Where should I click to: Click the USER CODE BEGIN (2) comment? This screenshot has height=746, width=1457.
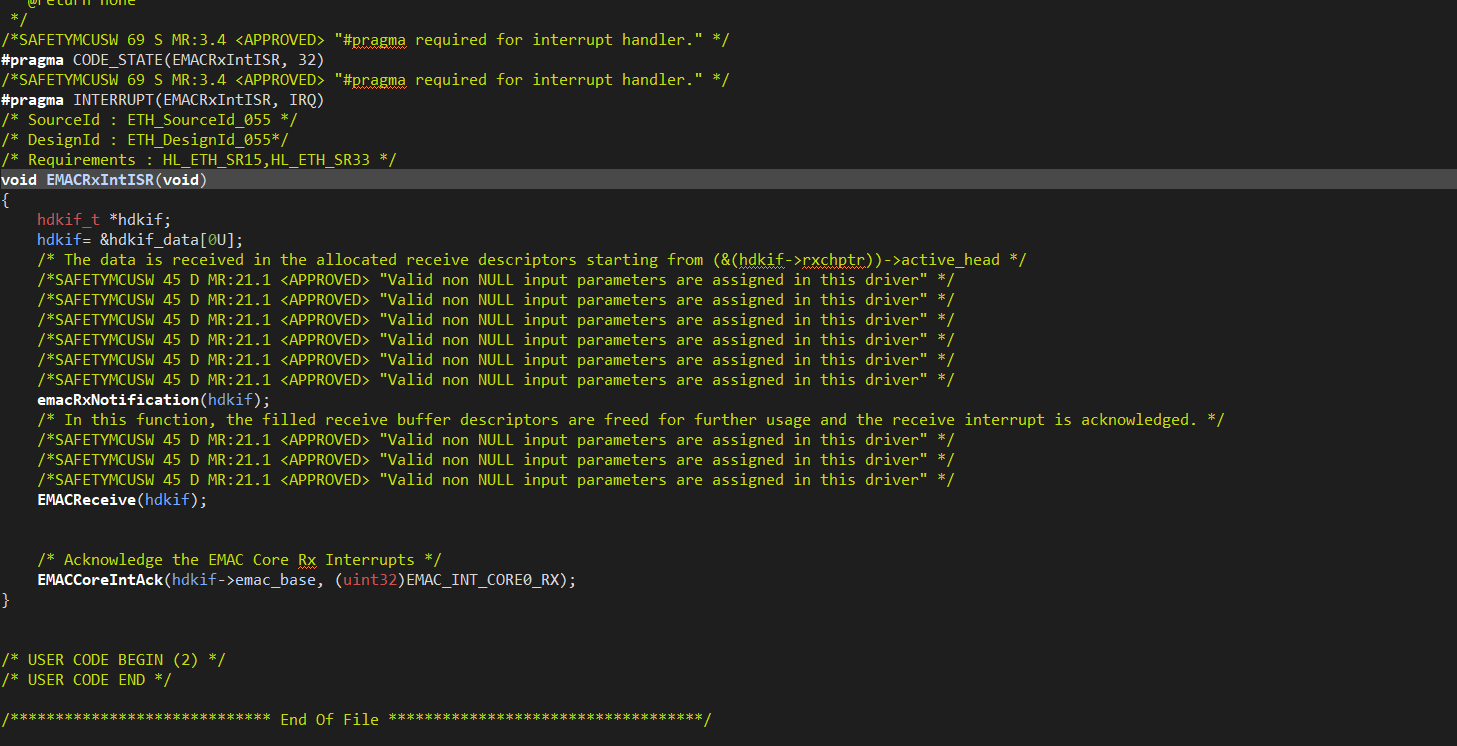click(x=113, y=660)
